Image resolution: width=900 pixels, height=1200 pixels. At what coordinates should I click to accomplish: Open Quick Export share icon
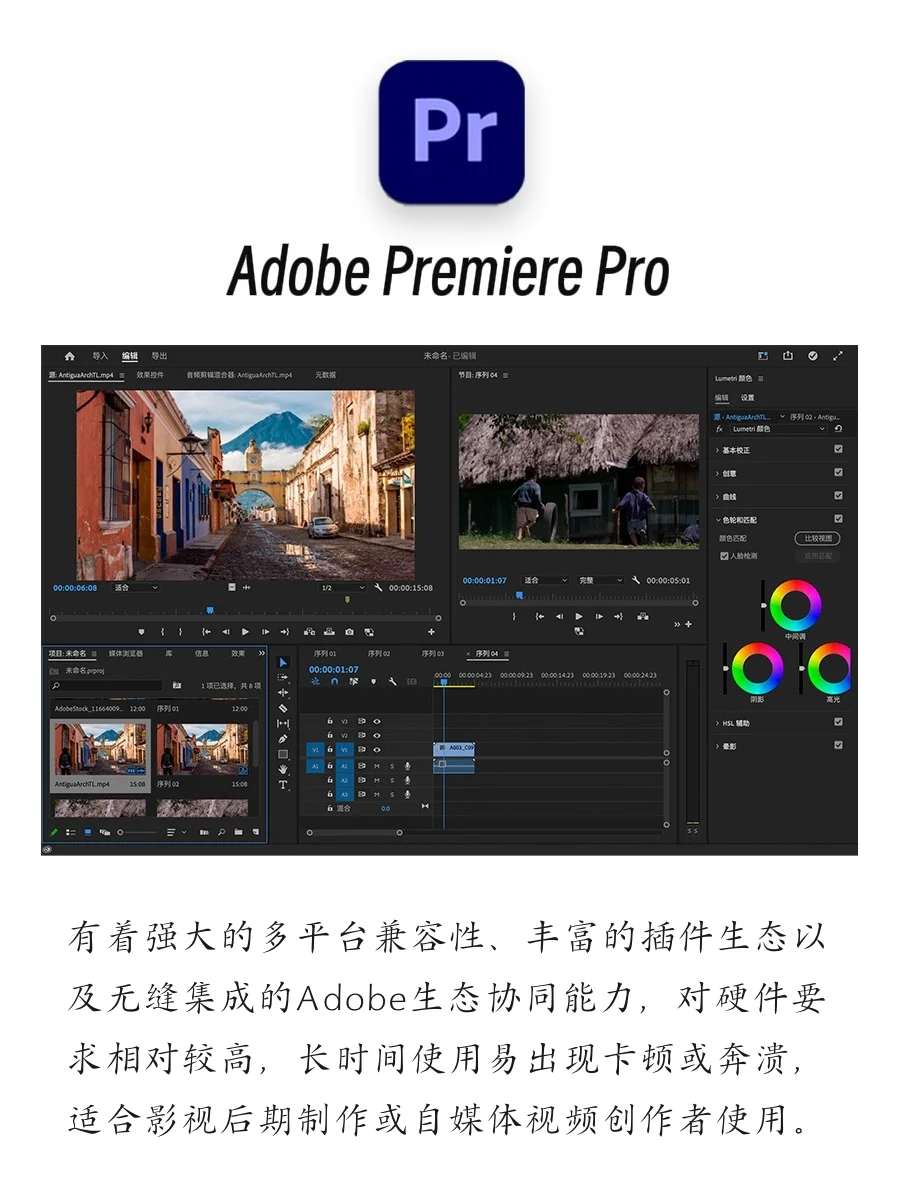(788, 356)
